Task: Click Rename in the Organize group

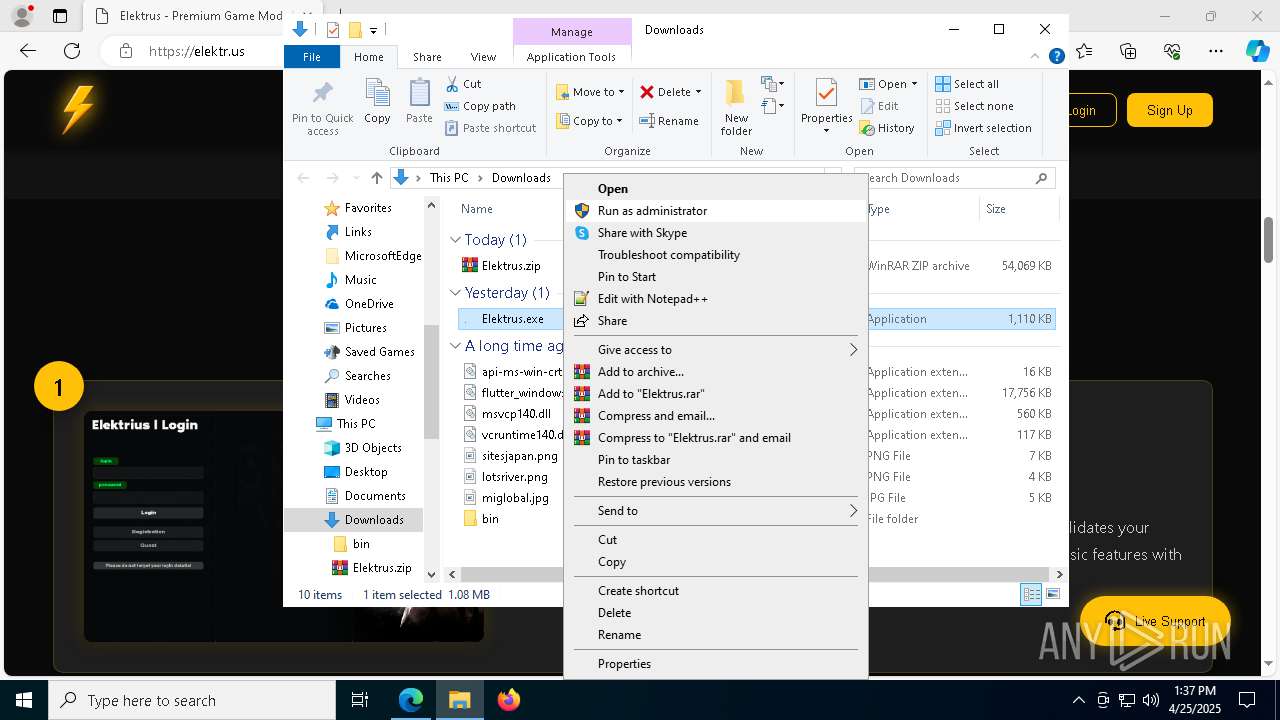Action: [669, 121]
